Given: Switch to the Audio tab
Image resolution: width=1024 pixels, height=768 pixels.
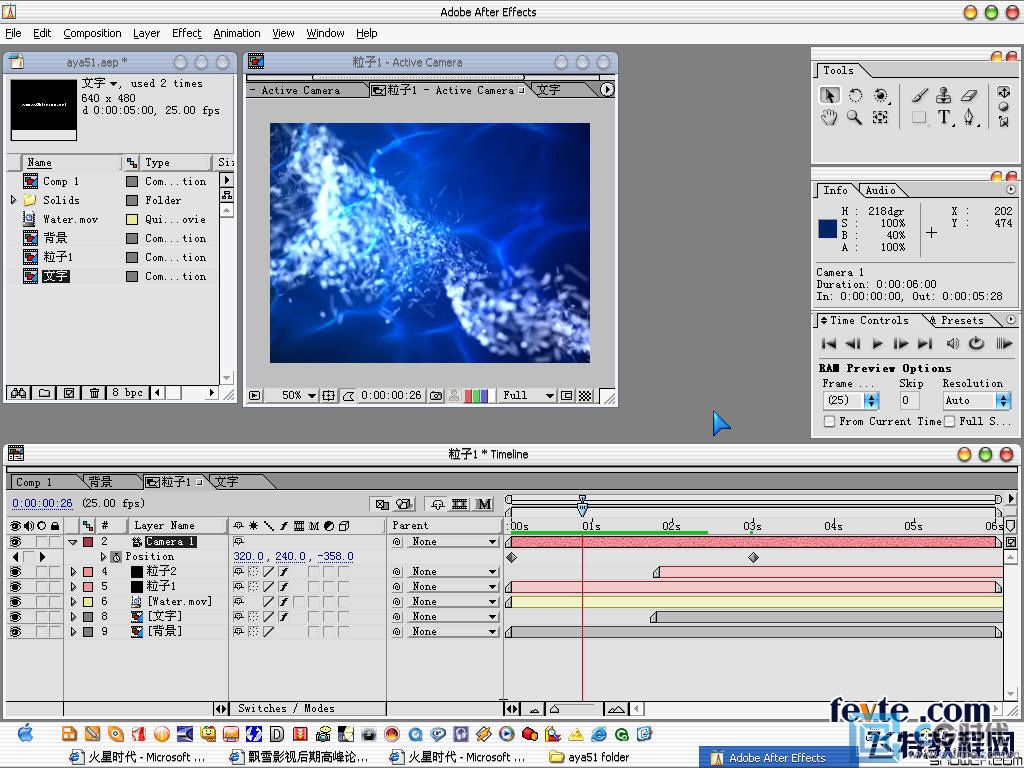Looking at the screenshot, I should pos(880,191).
